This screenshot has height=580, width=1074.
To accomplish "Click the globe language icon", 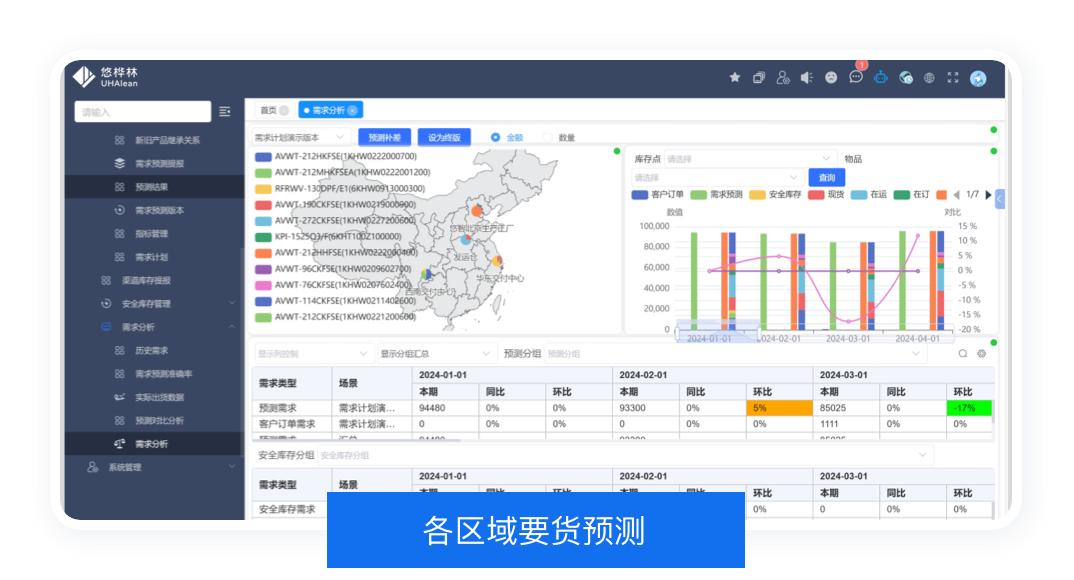I will [x=929, y=78].
